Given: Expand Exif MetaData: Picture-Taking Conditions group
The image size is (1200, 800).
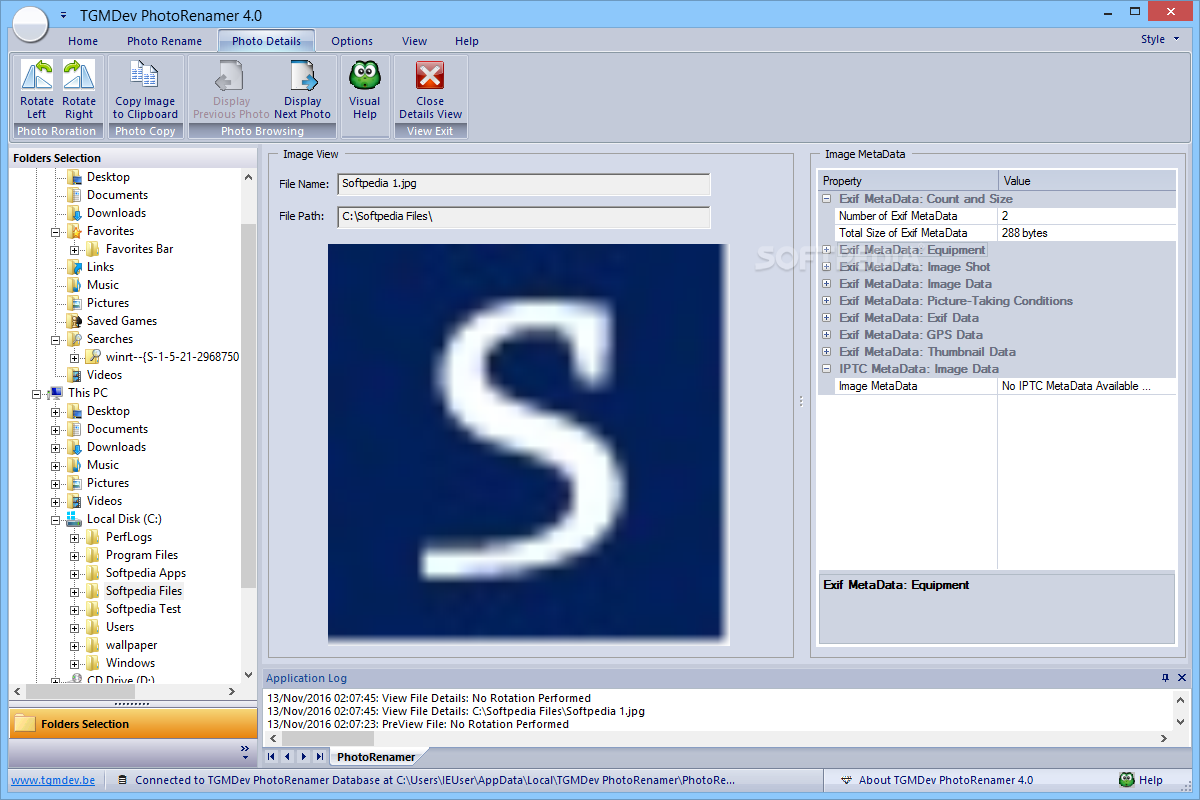Looking at the screenshot, I should [x=827, y=301].
